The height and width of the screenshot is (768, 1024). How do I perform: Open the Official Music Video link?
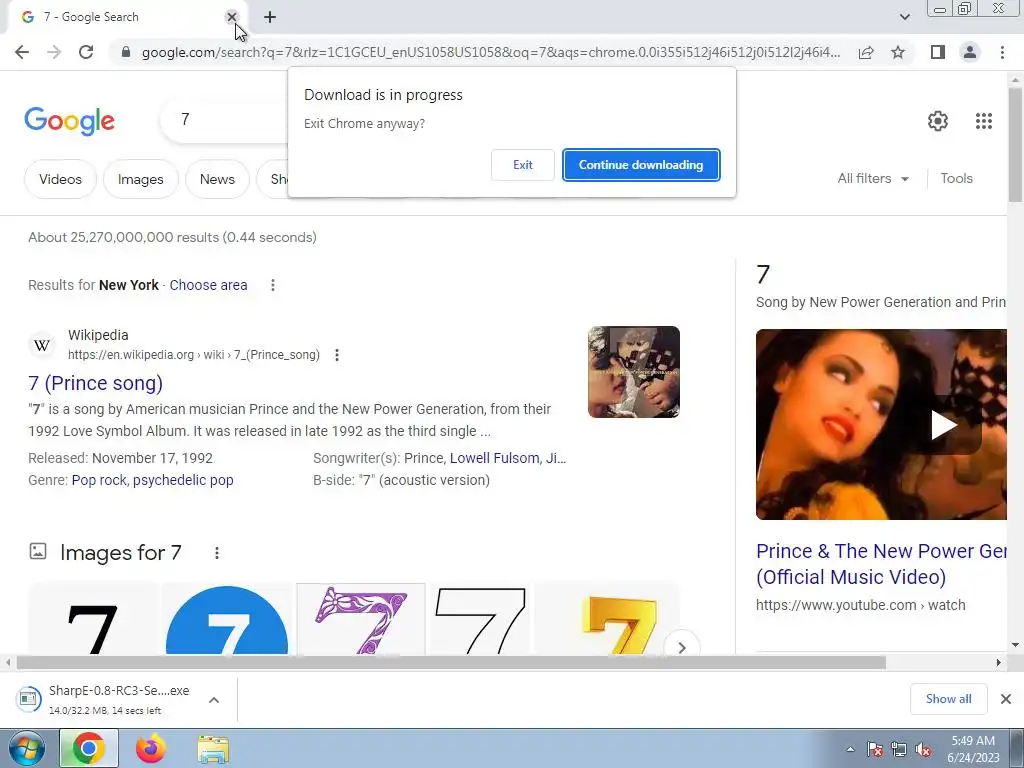[x=881, y=564]
